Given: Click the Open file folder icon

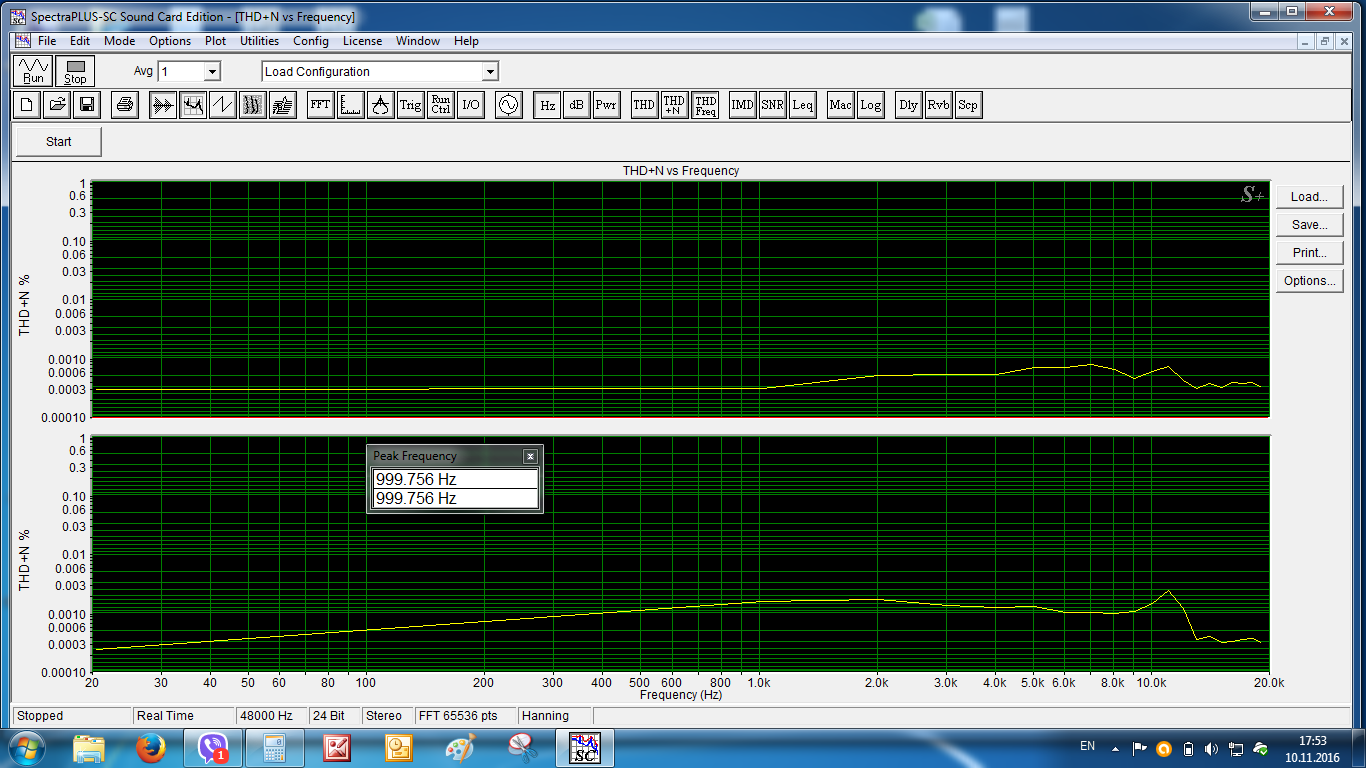Looking at the screenshot, I should coord(57,104).
